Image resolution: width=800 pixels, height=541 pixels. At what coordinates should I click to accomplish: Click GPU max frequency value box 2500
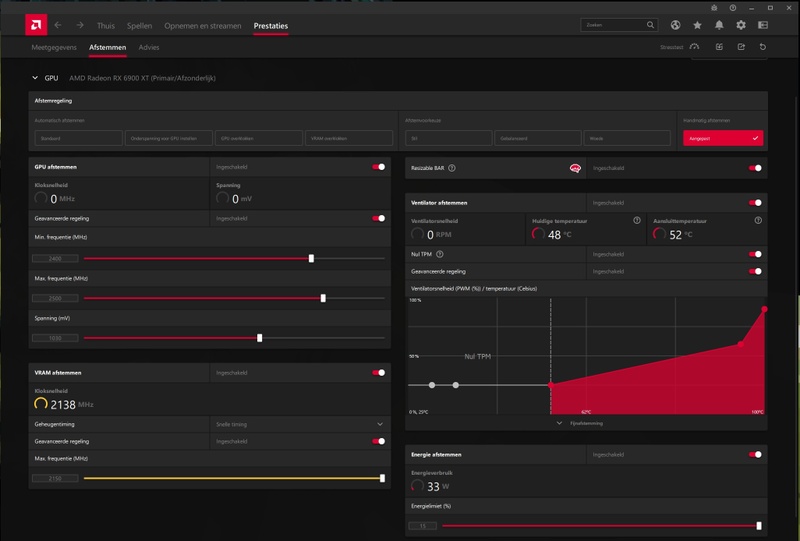(x=55, y=298)
